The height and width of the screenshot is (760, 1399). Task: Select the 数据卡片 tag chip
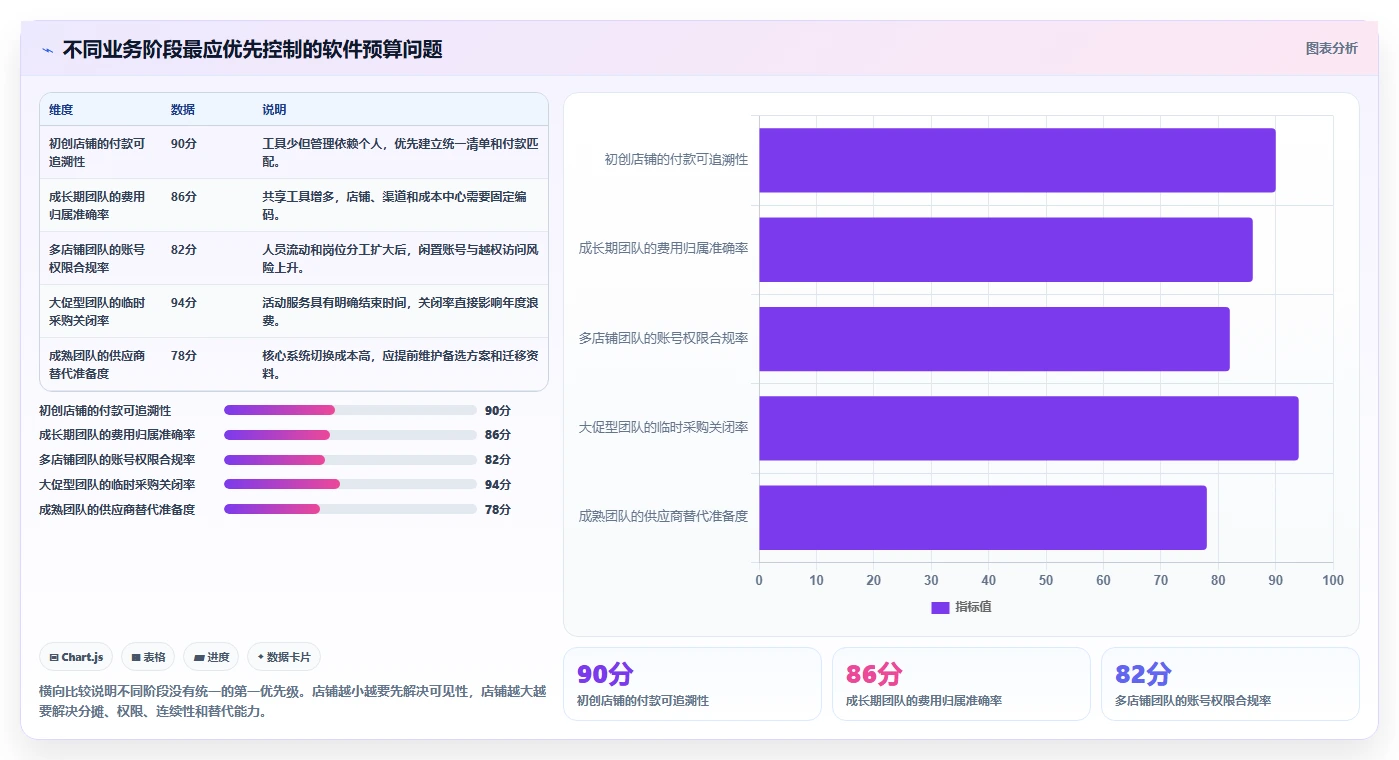pyautogui.click(x=284, y=657)
